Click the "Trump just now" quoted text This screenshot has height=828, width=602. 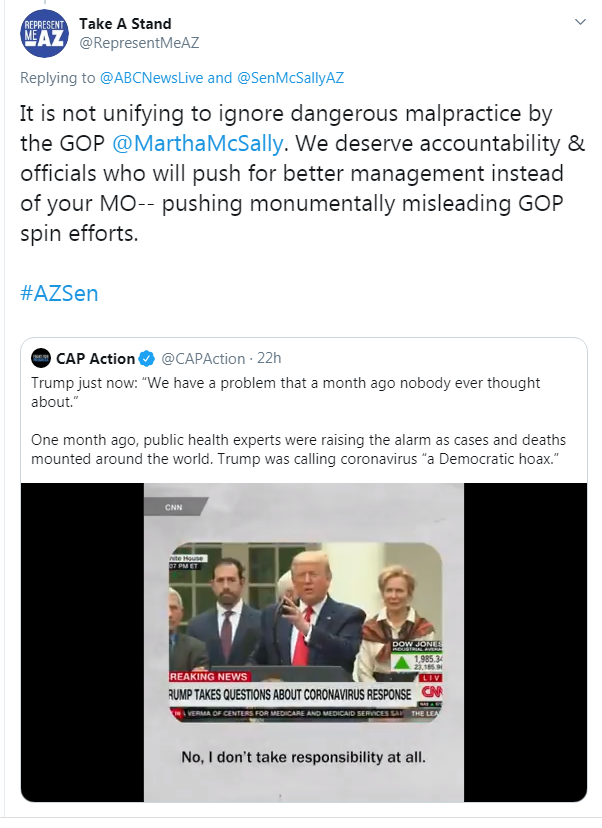[285, 392]
